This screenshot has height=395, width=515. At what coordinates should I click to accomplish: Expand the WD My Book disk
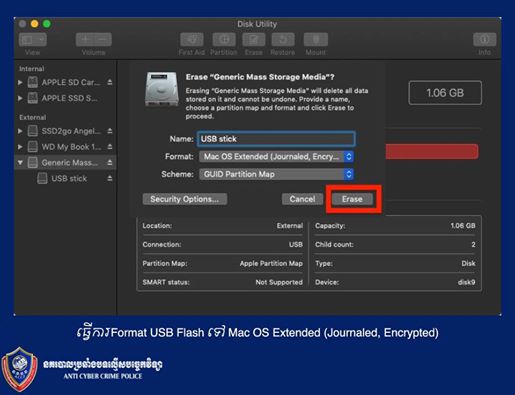[x=20, y=147]
